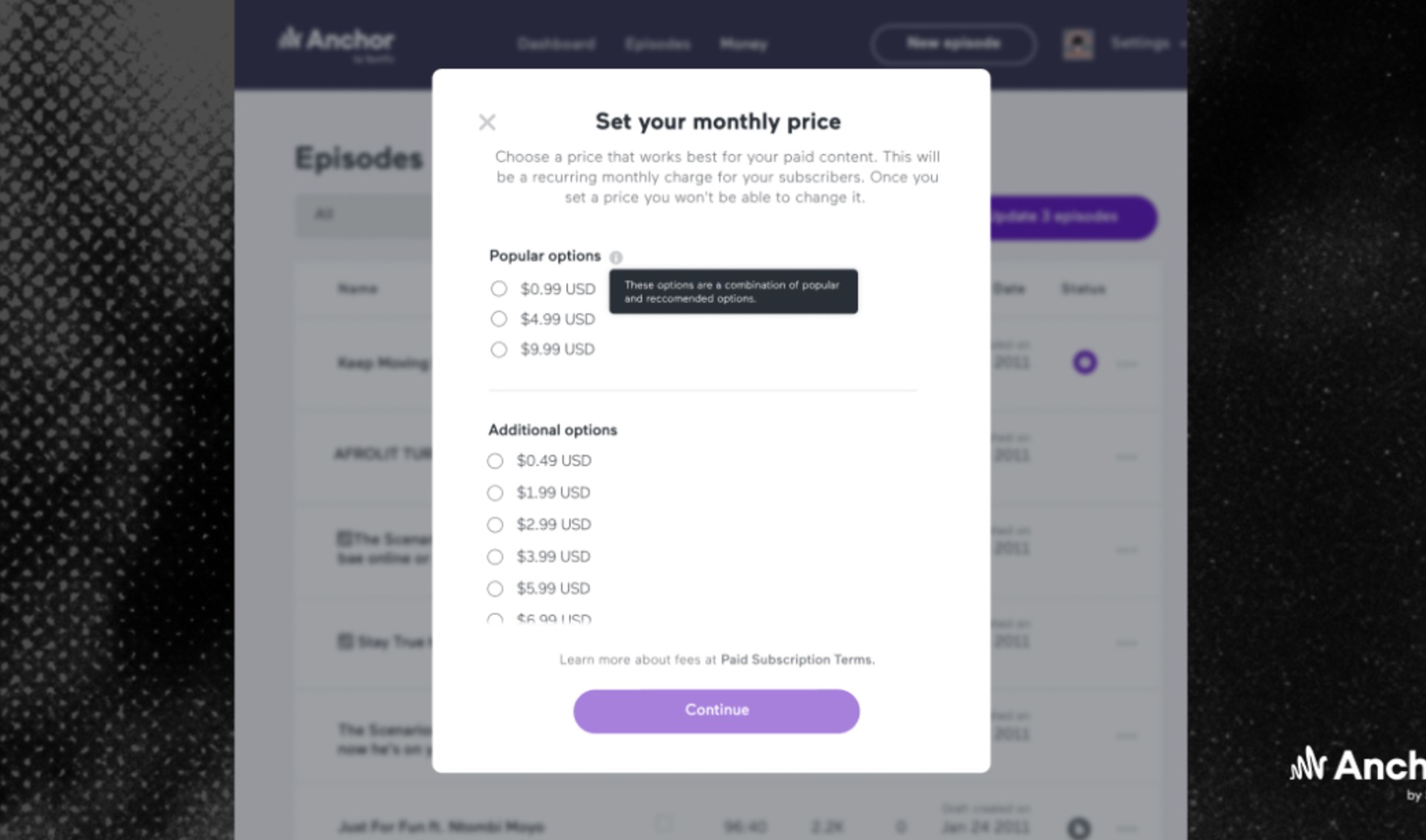Open the Paid Subscription Terms link
This screenshot has width=1426, height=840.
[797, 660]
